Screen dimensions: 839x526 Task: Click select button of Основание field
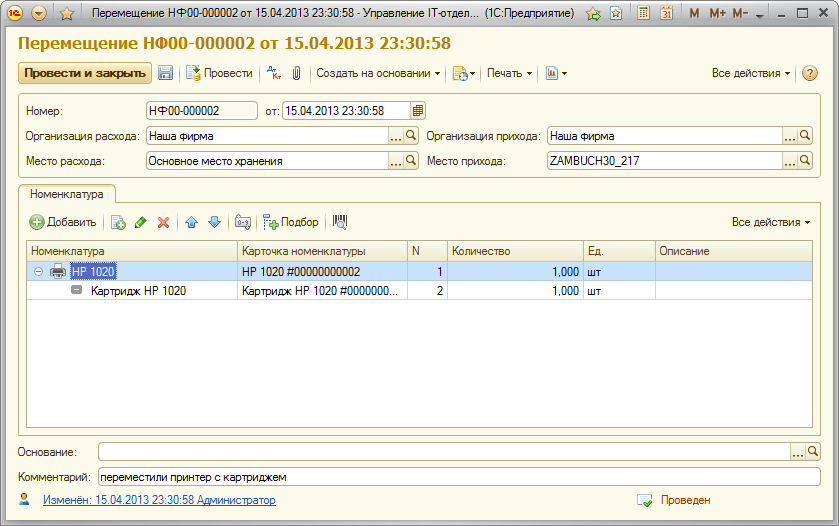click(798, 452)
